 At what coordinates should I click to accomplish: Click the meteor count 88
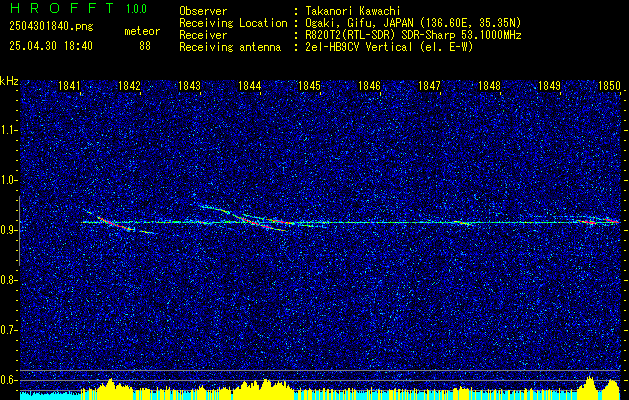[x=145, y=46]
